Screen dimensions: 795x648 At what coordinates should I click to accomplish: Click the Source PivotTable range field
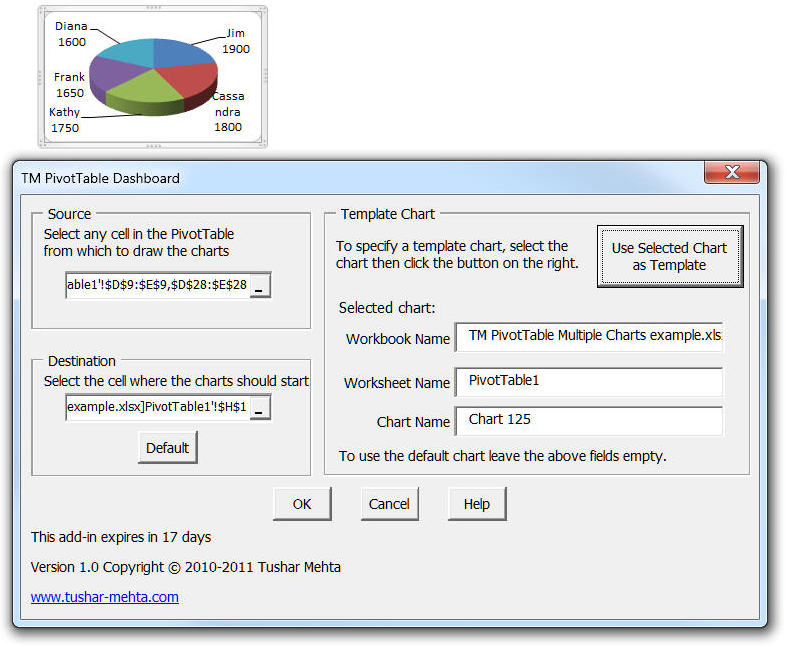click(x=157, y=286)
